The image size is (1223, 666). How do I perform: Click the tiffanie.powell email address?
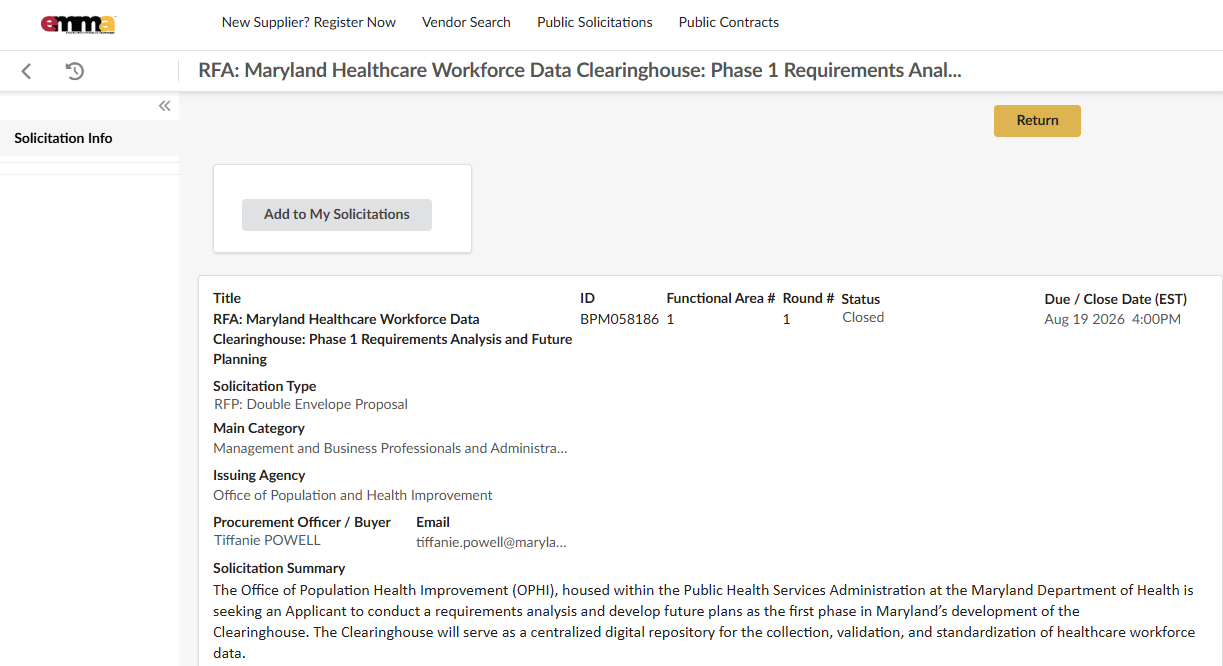(491, 542)
